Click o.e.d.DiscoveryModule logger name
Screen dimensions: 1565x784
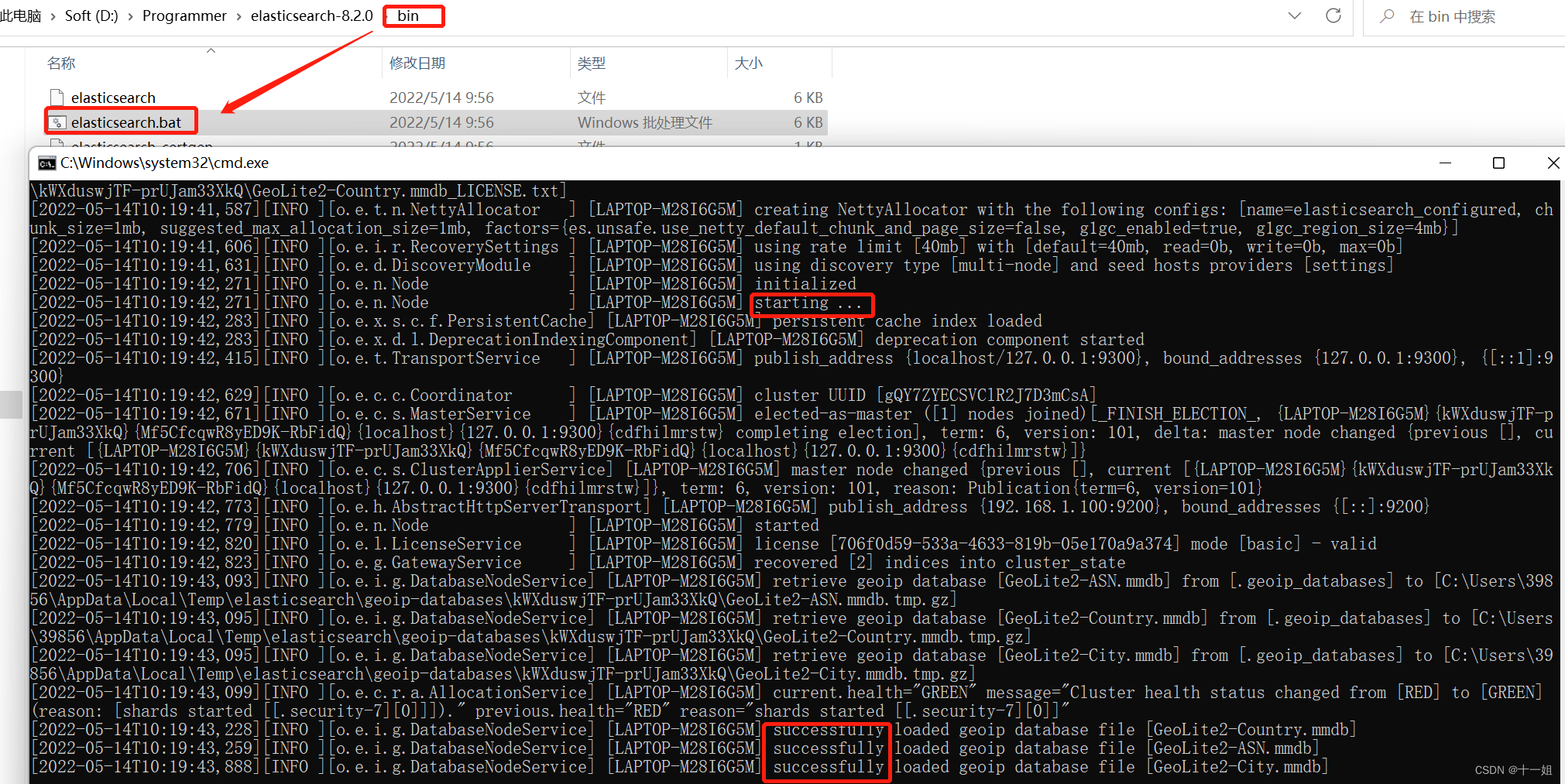click(x=433, y=265)
